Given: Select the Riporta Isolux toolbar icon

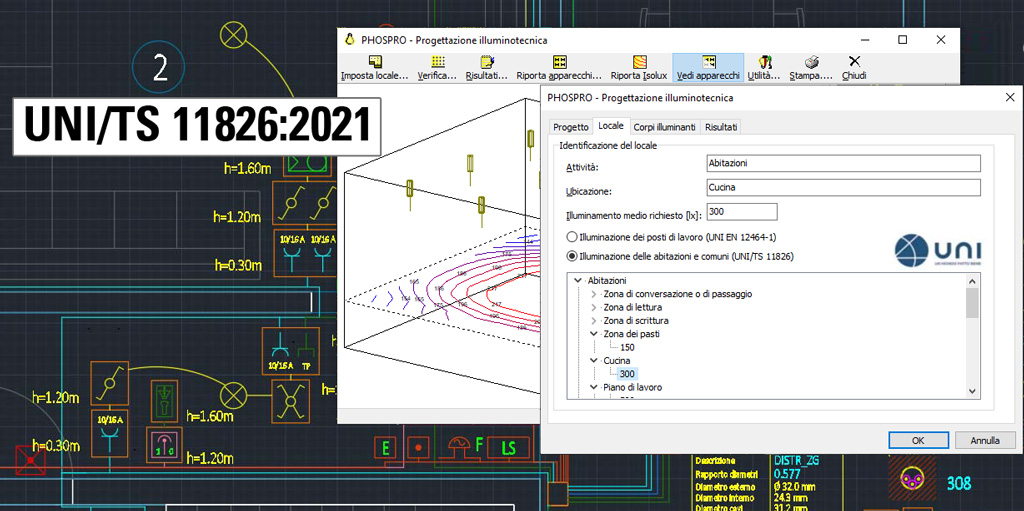Looking at the screenshot, I should 639,68.
